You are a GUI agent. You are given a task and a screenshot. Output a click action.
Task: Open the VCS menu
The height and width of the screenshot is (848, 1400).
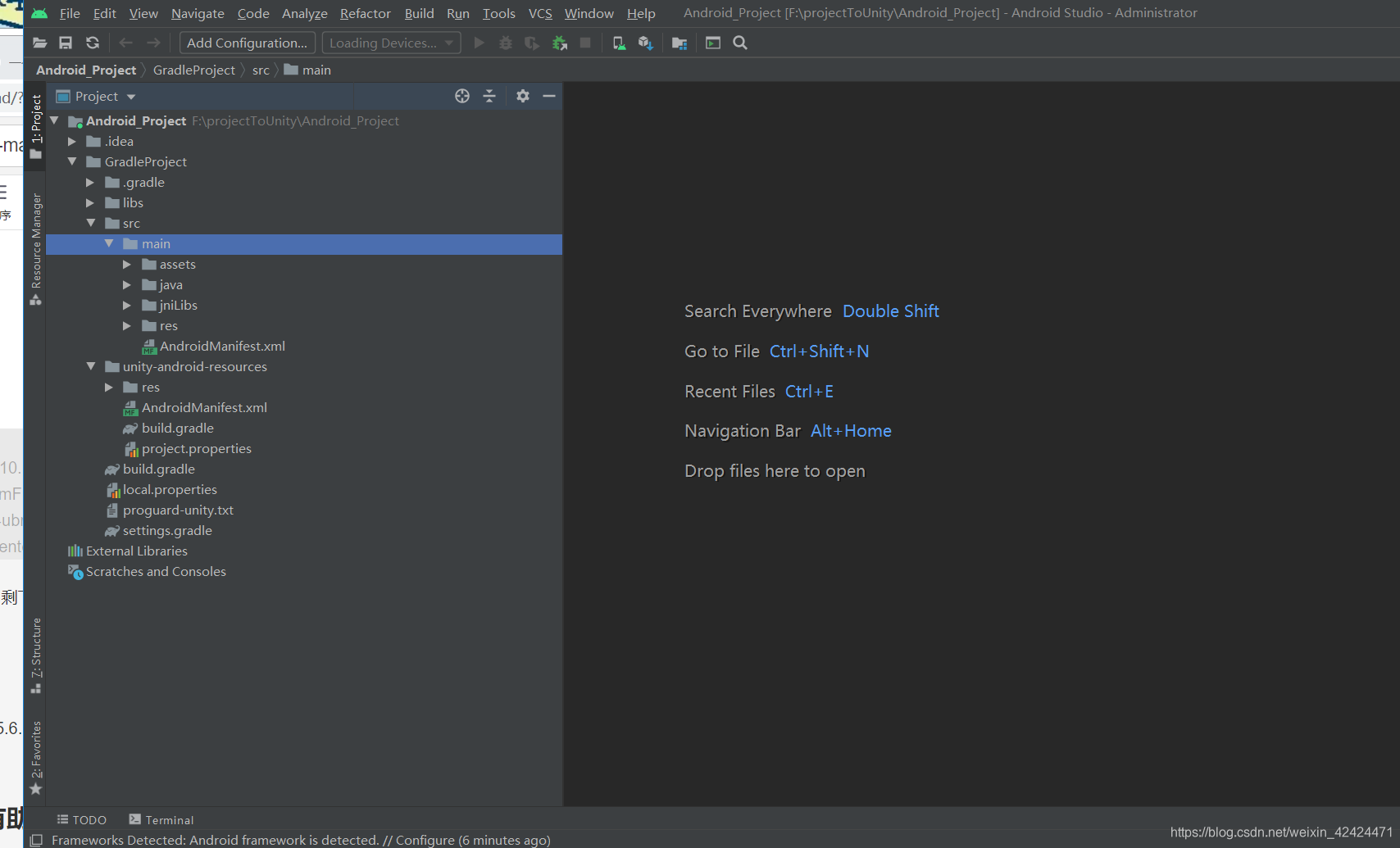point(540,13)
